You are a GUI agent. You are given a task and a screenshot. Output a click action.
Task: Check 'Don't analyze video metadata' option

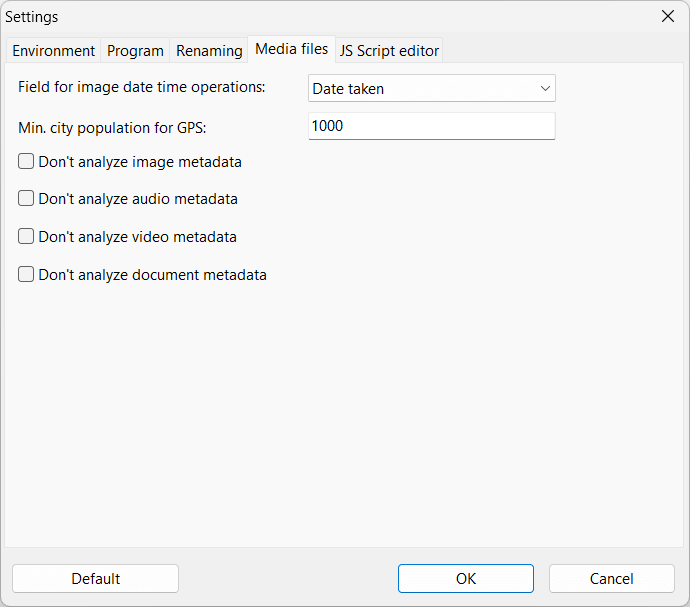tap(27, 237)
